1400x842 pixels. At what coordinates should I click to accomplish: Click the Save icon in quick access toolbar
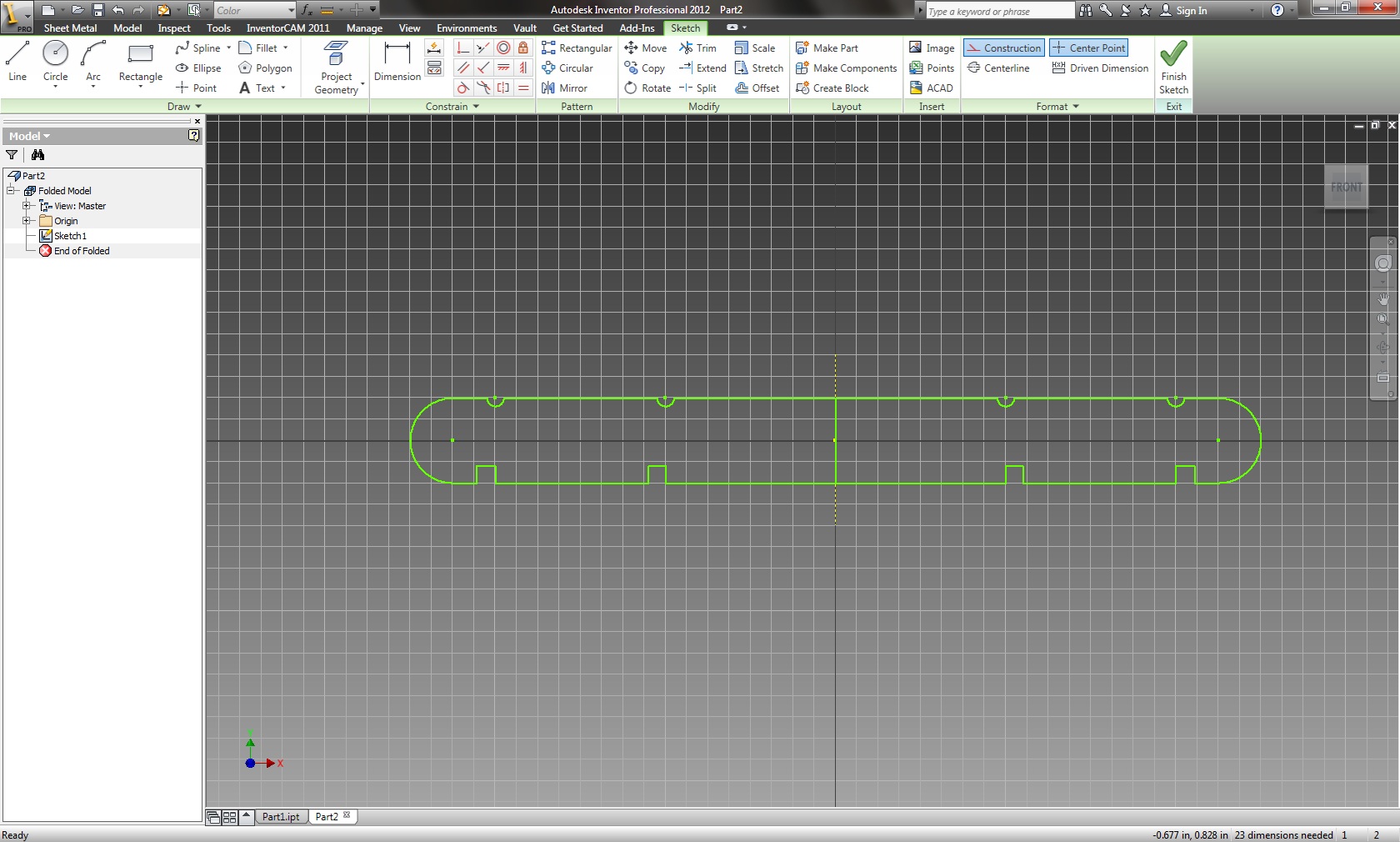point(97,10)
